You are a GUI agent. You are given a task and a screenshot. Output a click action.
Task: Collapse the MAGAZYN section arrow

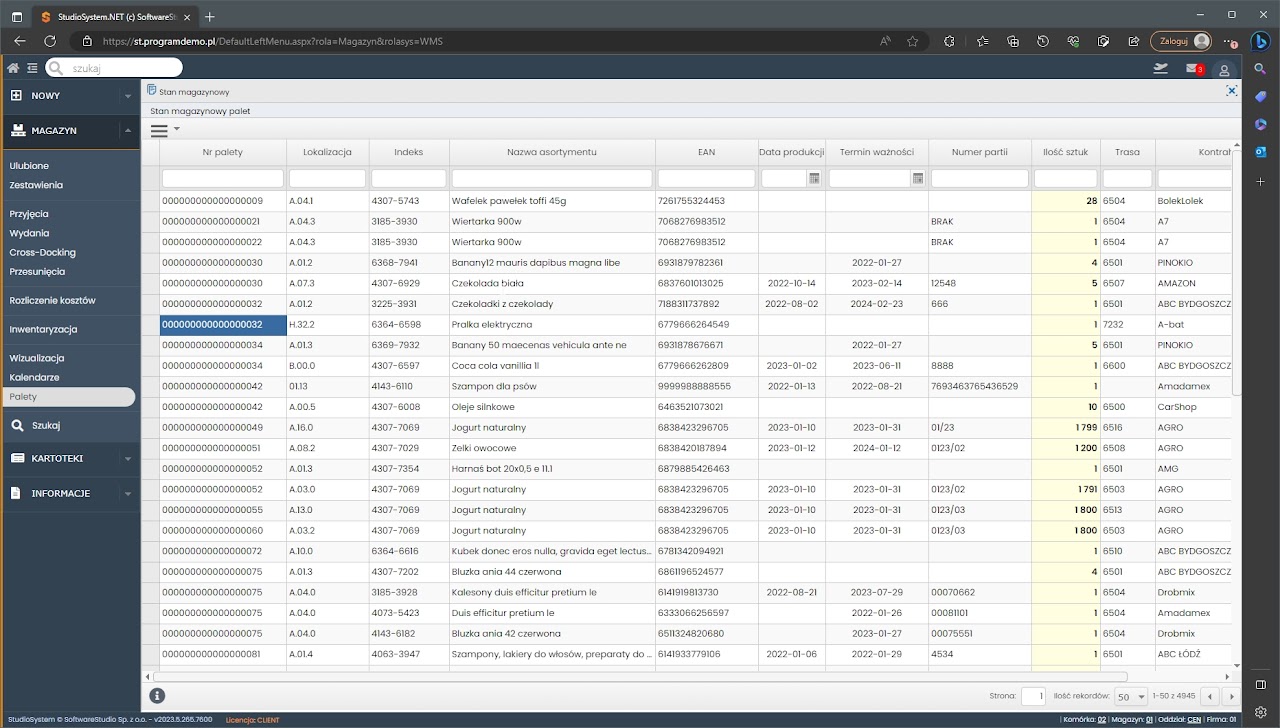click(x=127, y=131)
